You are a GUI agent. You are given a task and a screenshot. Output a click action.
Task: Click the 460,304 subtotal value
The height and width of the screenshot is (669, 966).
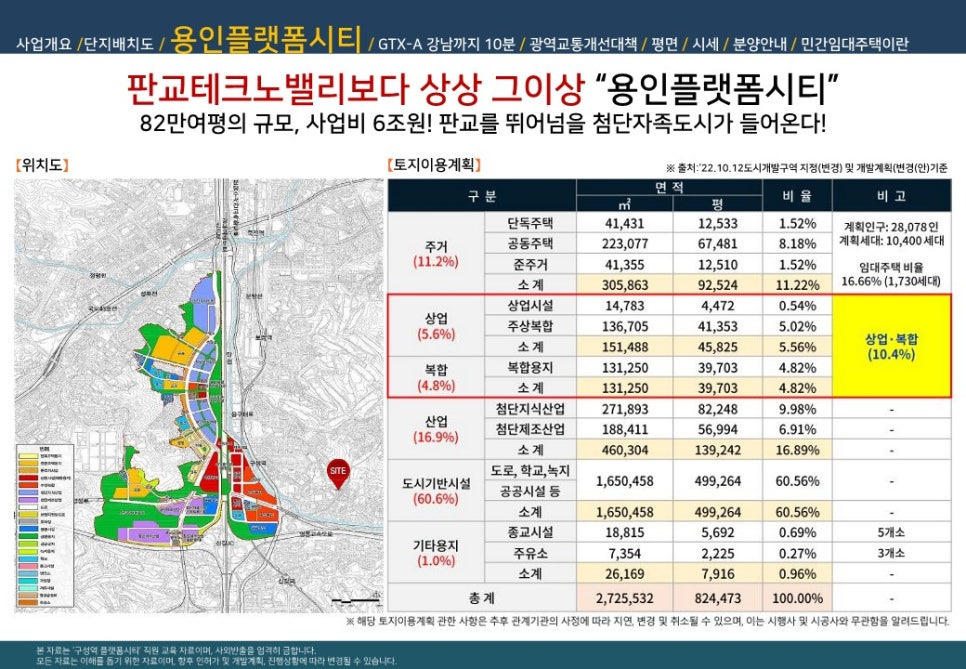tap(625, 450)
